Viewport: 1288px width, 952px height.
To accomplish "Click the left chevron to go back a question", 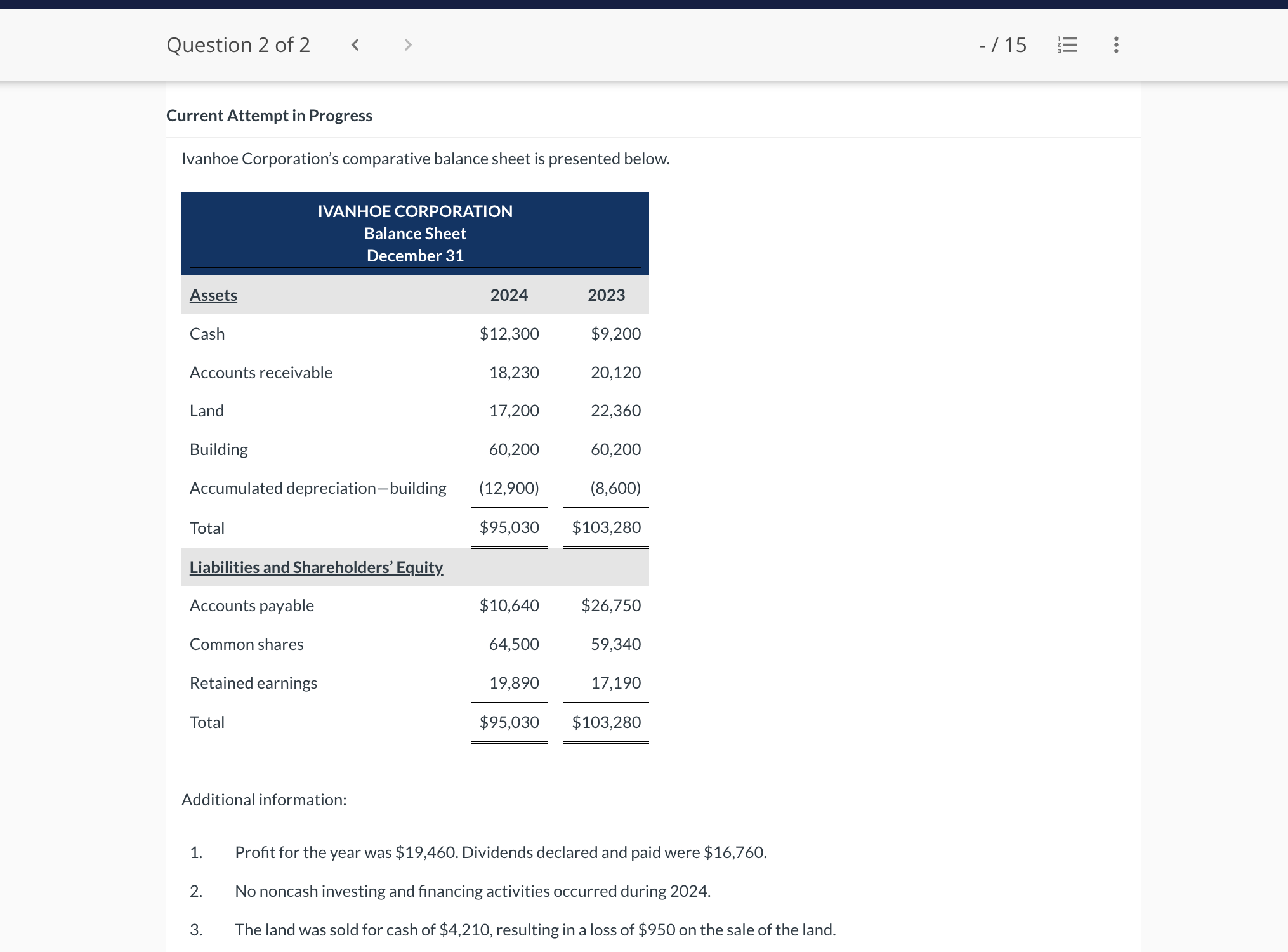I will coord(355,44).
